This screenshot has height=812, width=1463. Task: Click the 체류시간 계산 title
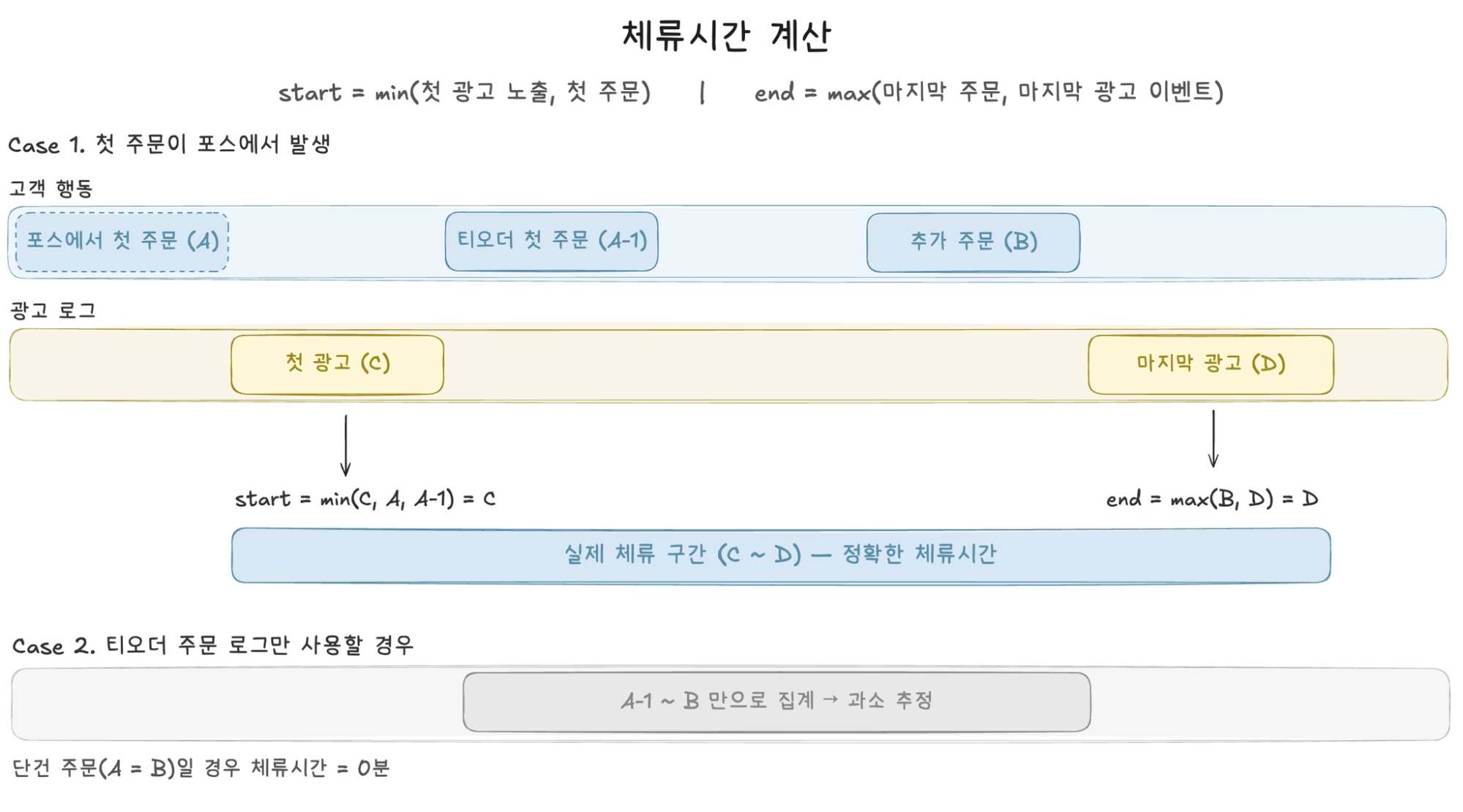[x=726, y=35]
